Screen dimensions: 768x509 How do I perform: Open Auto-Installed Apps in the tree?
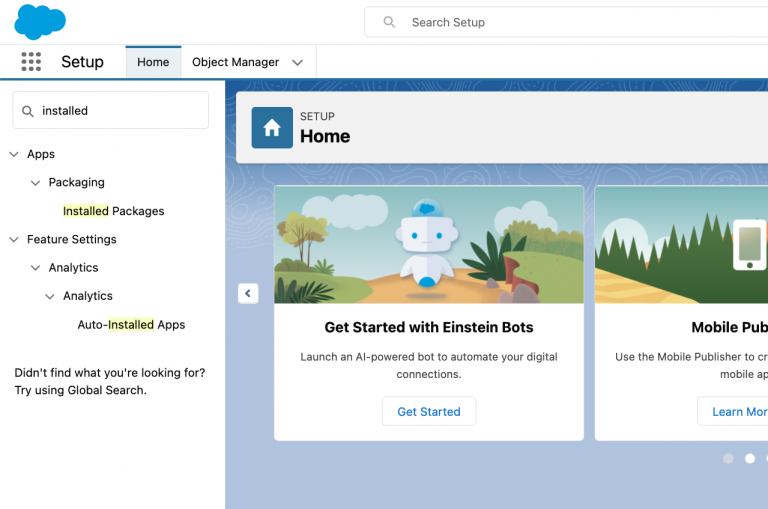coord(131,325)
